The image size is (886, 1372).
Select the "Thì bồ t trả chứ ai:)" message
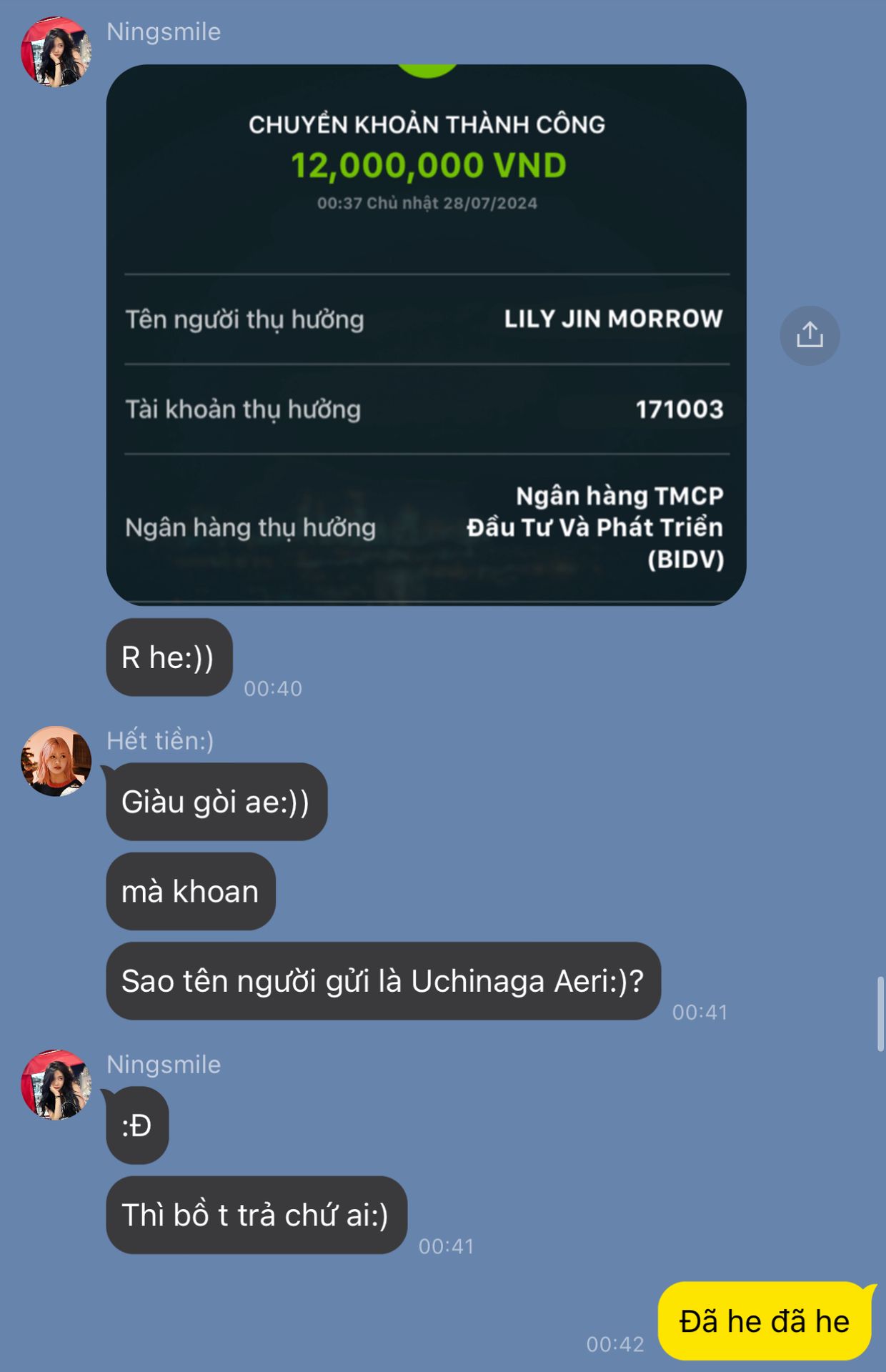257,1215
